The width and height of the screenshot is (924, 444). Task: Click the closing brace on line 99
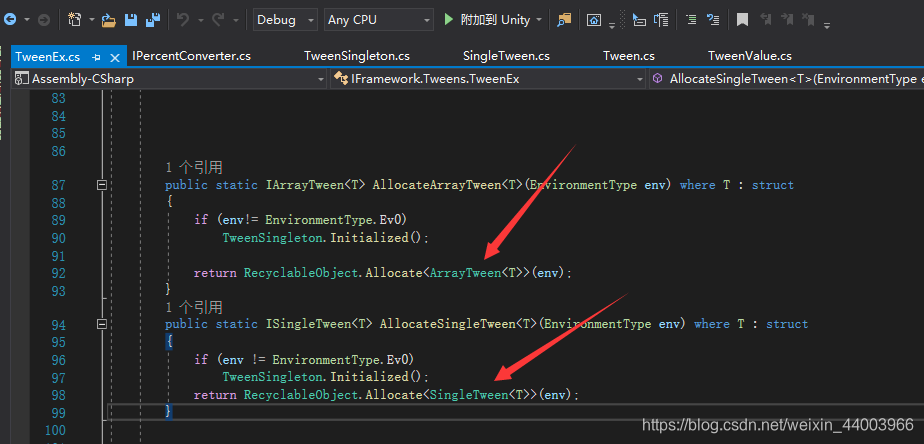pos(169,411)
